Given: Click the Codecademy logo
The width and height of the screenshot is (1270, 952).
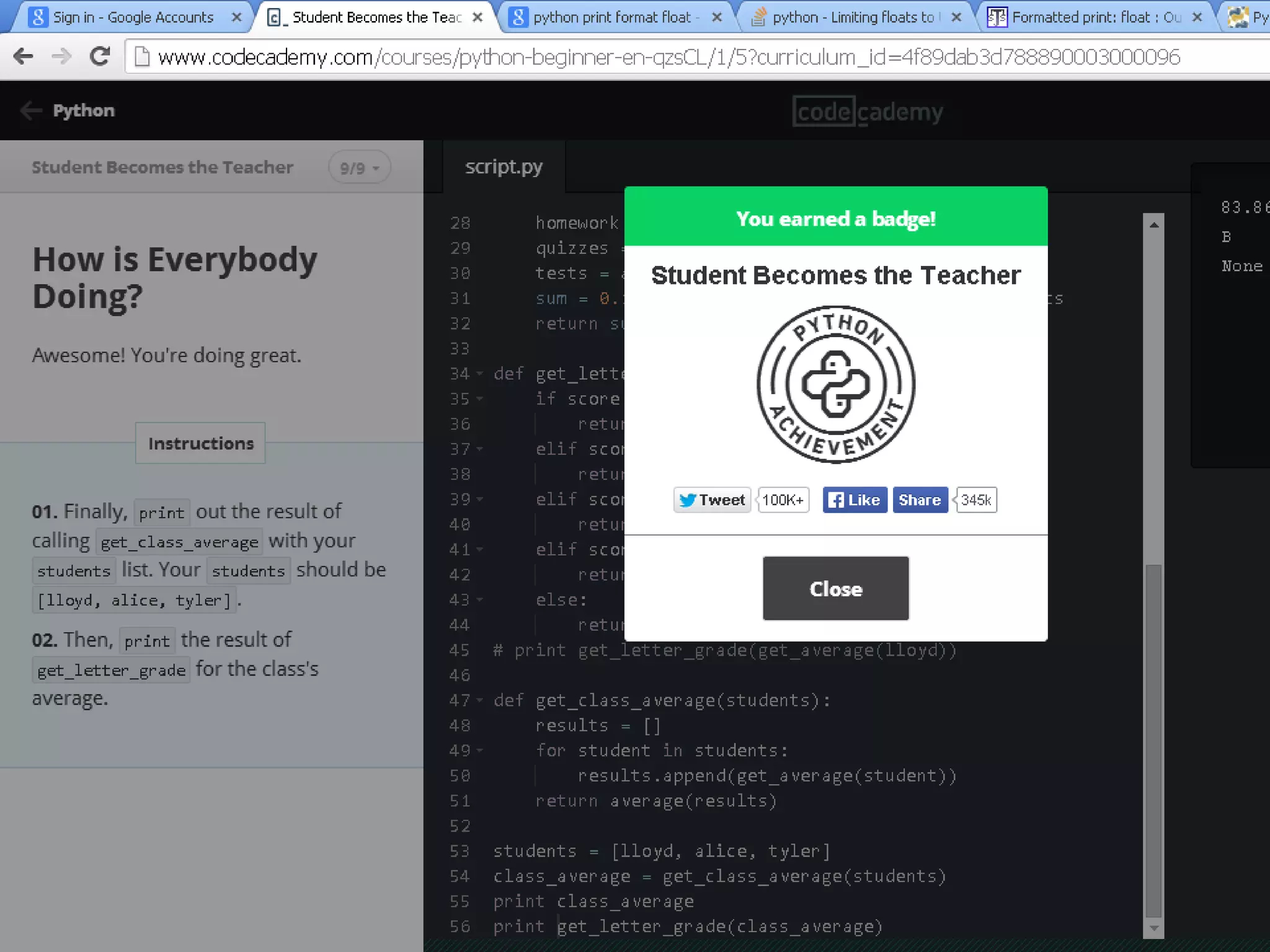Looking at the screenshot, I should pyautogui.click(x=868, y=112).
